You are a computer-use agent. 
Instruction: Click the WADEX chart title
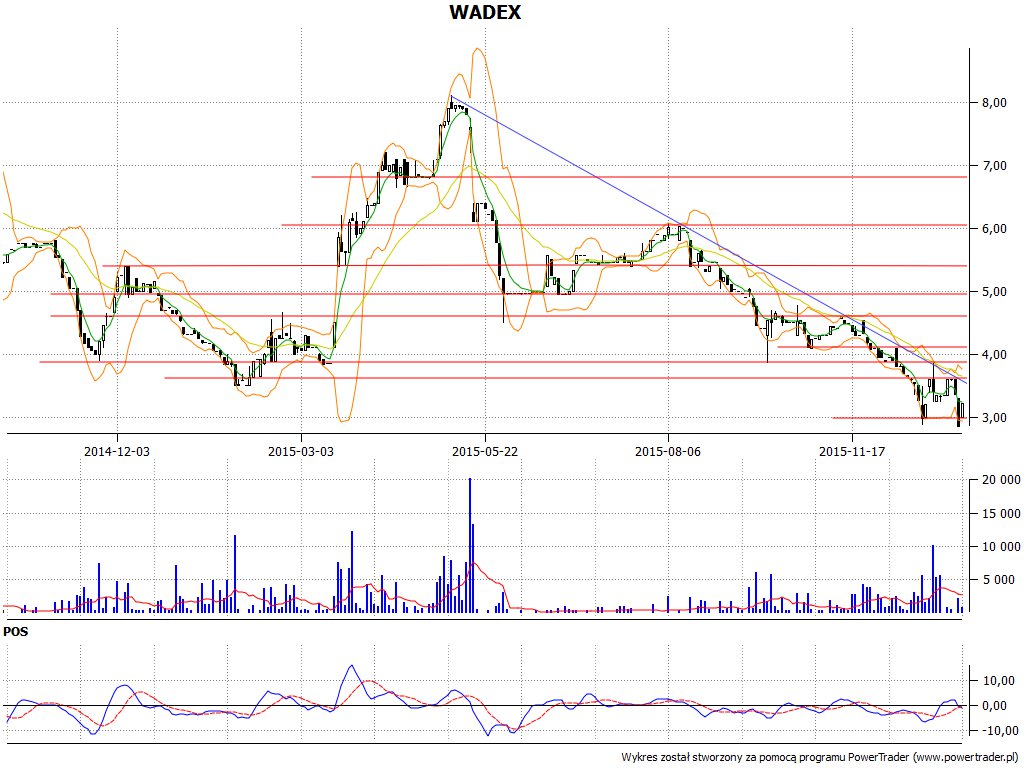485,12
